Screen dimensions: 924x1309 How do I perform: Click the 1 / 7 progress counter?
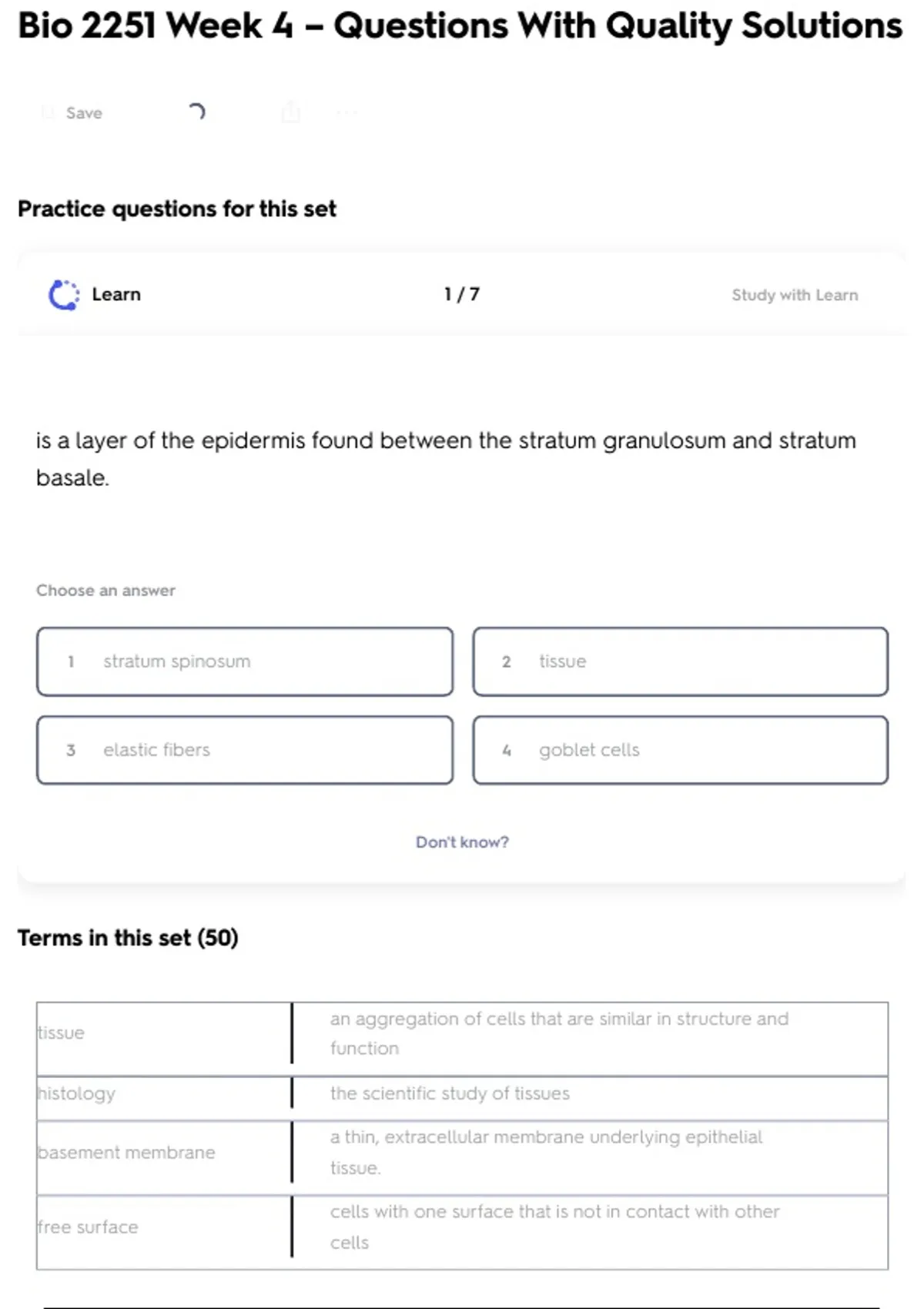click(x=461, y=294)
